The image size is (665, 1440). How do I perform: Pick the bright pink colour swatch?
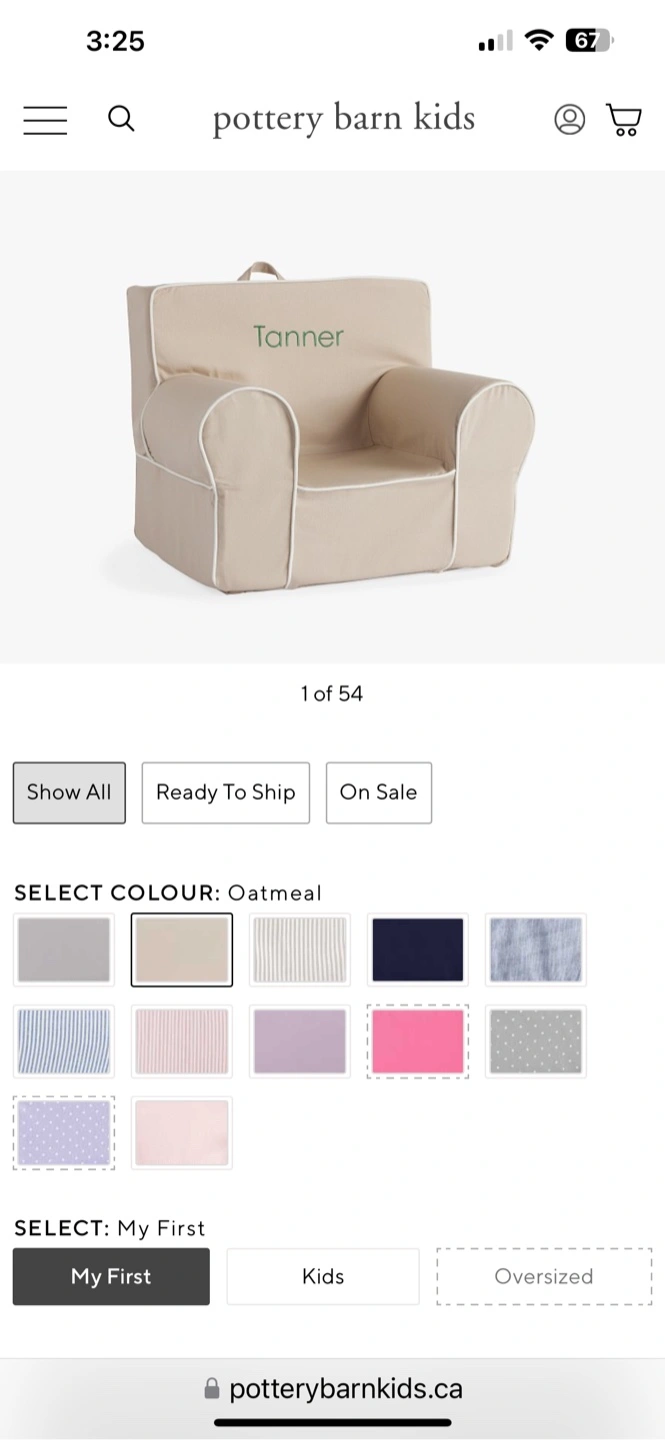pyautogui.click(x=418, y=1042)
